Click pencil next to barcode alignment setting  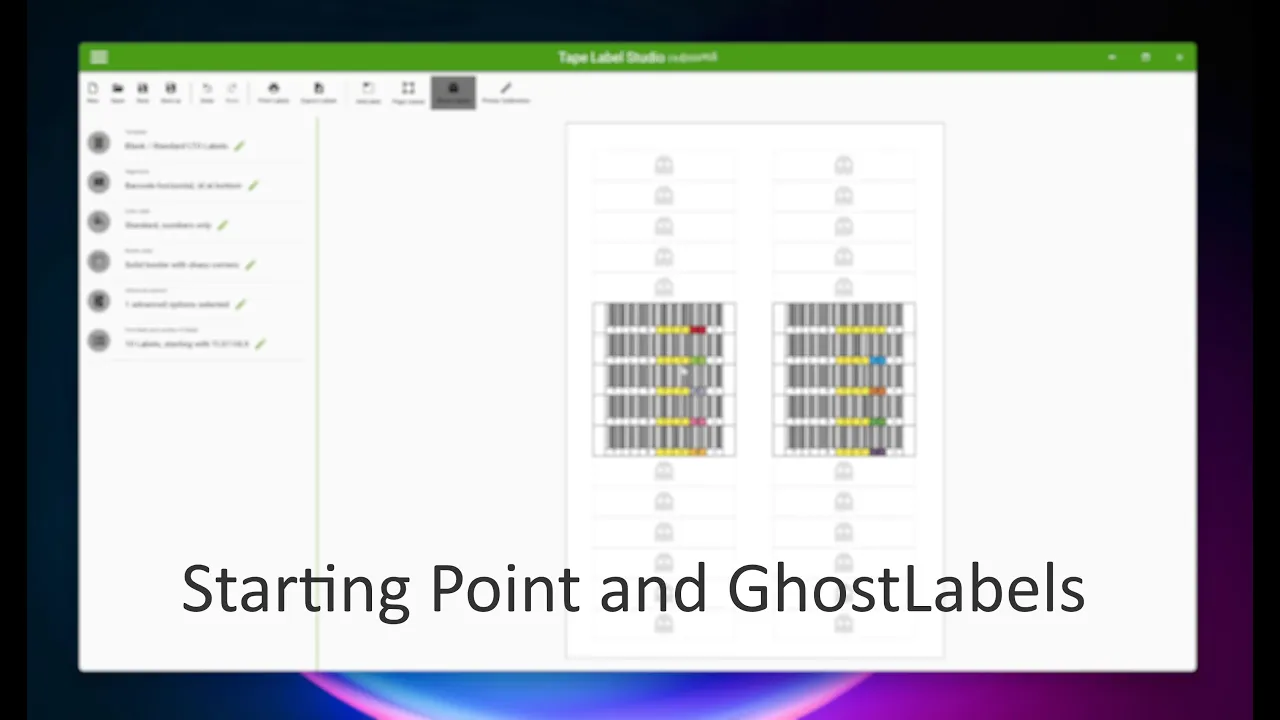tap(254, 185)
